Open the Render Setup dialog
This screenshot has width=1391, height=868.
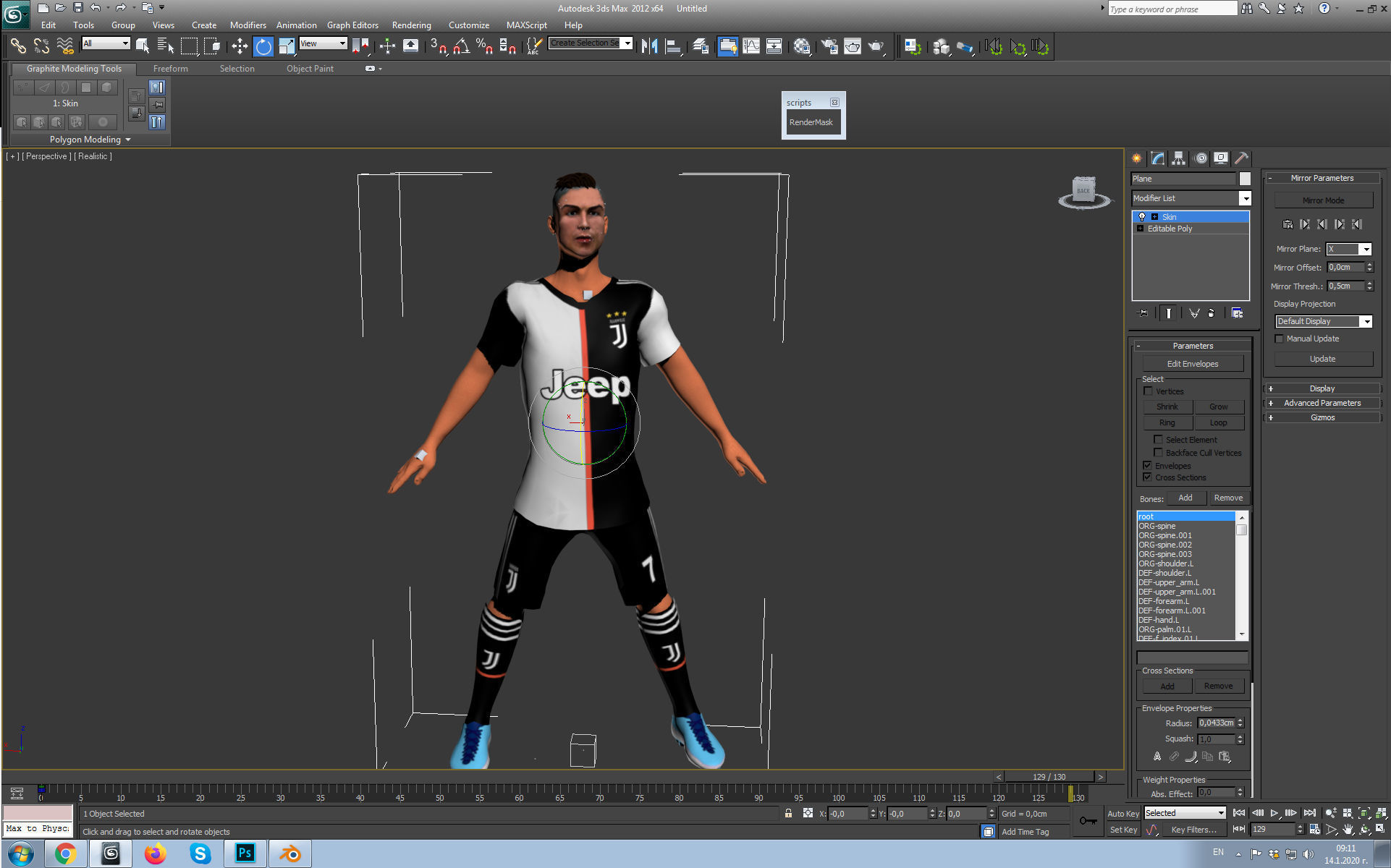click(x=829, y=47)
